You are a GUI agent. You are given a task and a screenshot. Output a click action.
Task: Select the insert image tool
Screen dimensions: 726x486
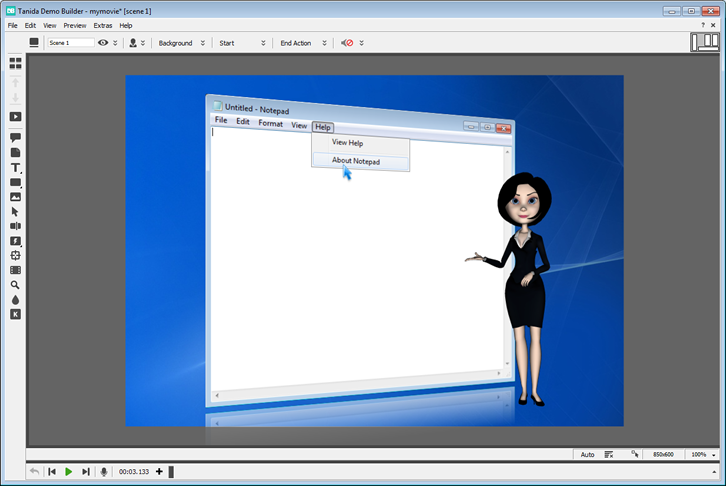(15, 197)
